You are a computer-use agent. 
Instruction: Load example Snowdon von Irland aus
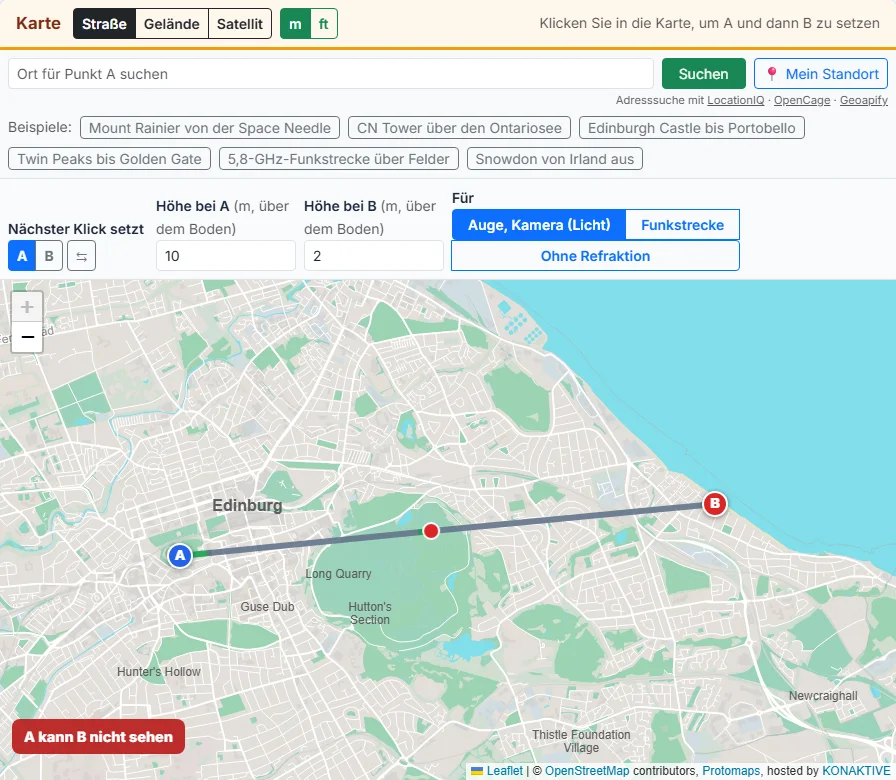(555, 159)
